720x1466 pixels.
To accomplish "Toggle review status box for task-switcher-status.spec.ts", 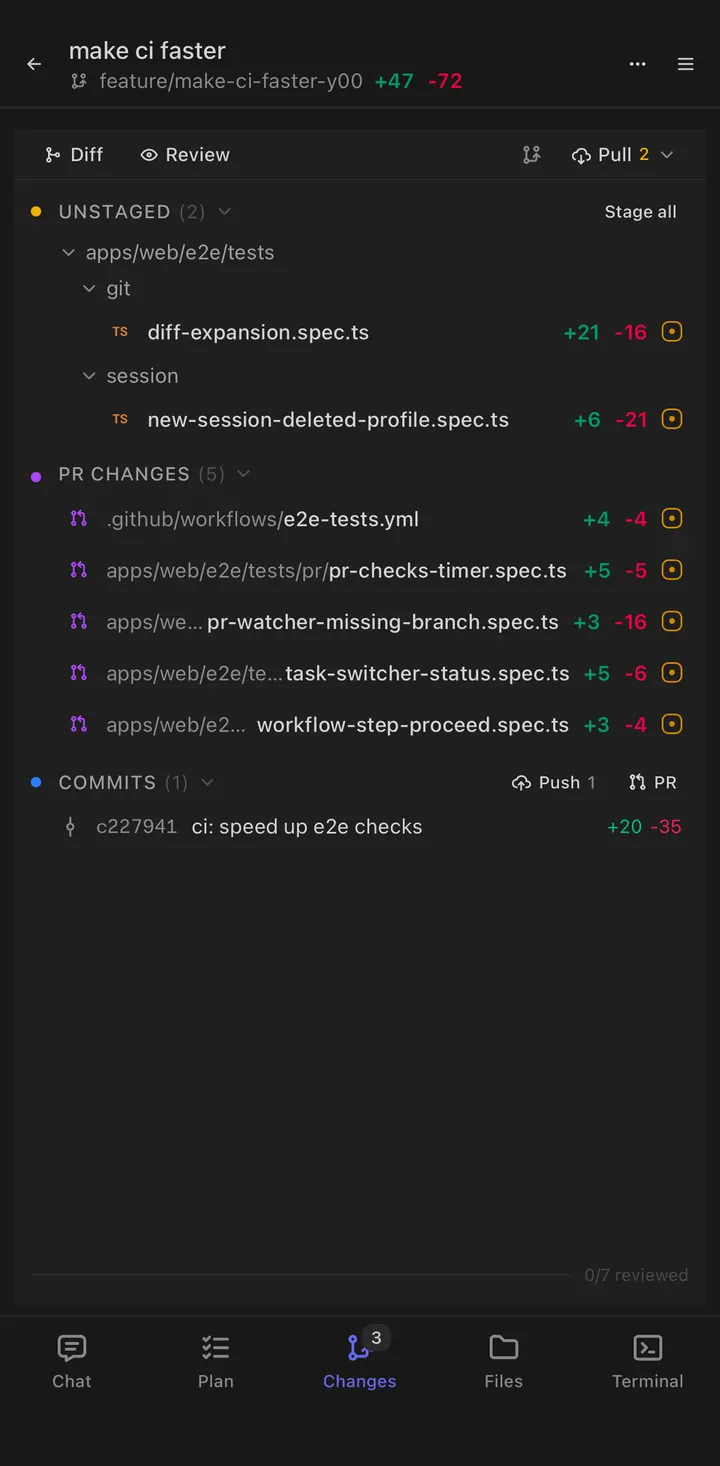I will point(673,673).
